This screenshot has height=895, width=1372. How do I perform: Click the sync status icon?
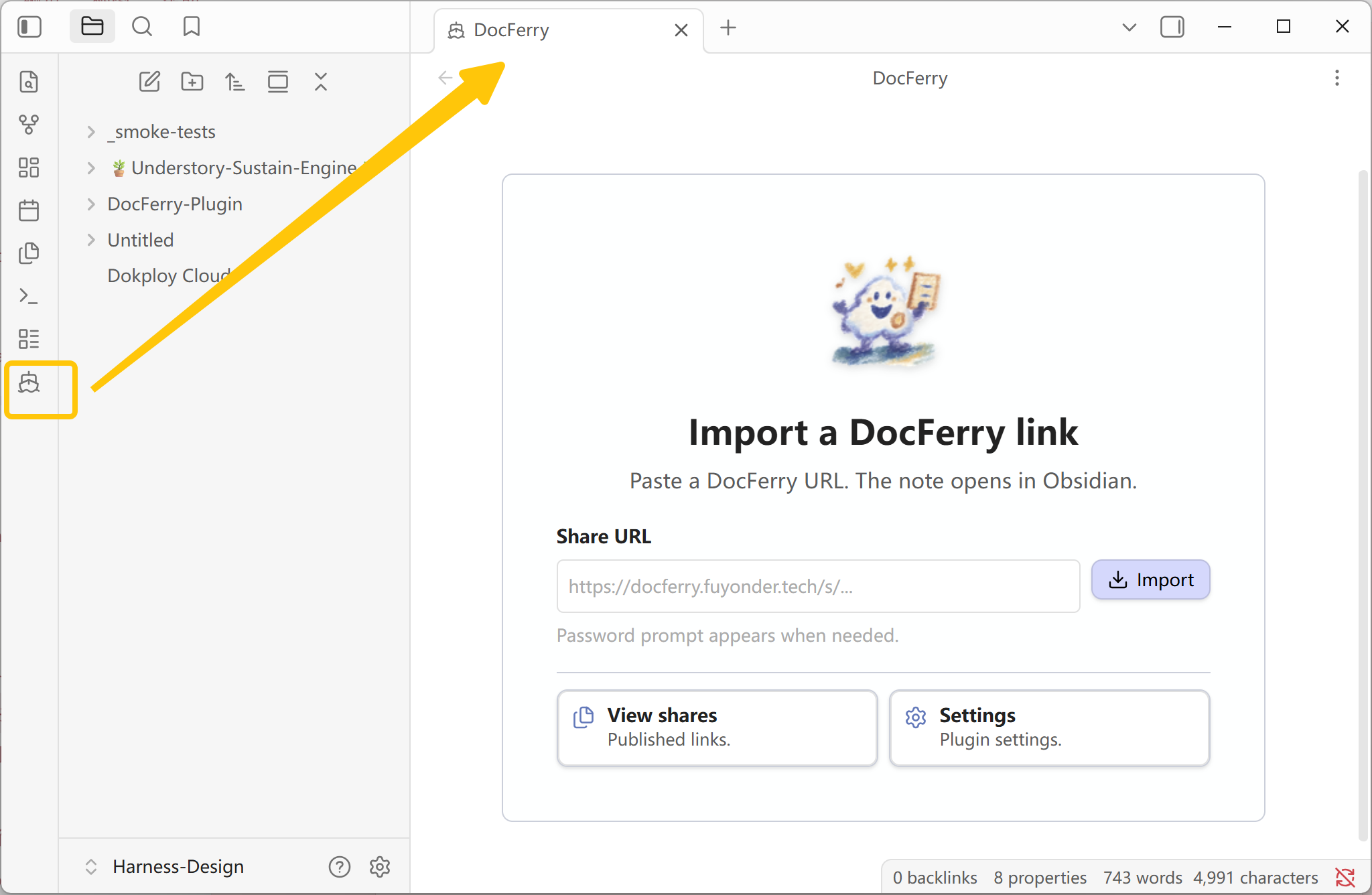(x=1345, y=878)
